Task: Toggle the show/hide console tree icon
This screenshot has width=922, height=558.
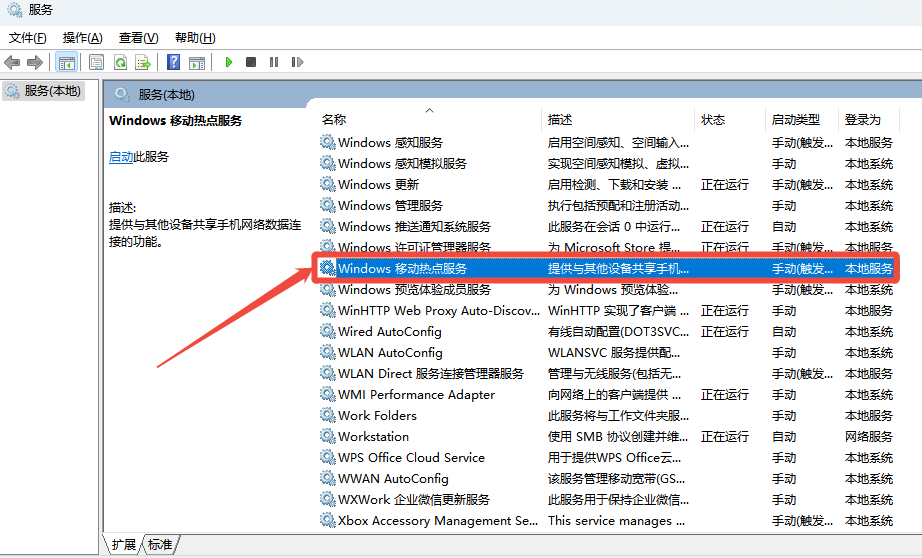Action: [x=66, y=62]
